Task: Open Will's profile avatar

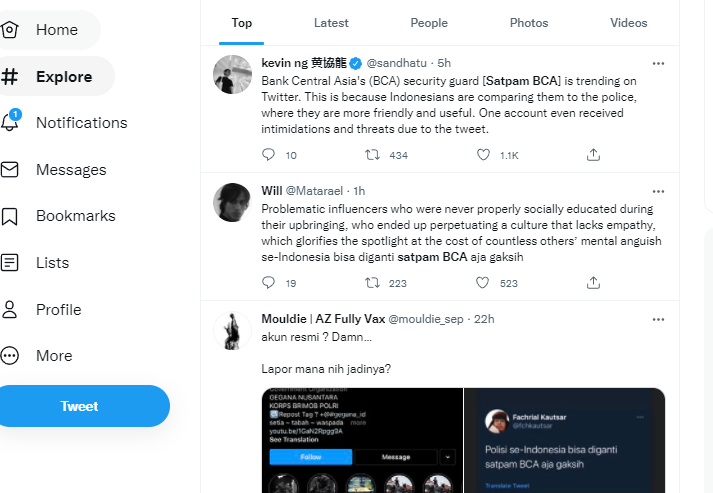Action: (232, 202)
